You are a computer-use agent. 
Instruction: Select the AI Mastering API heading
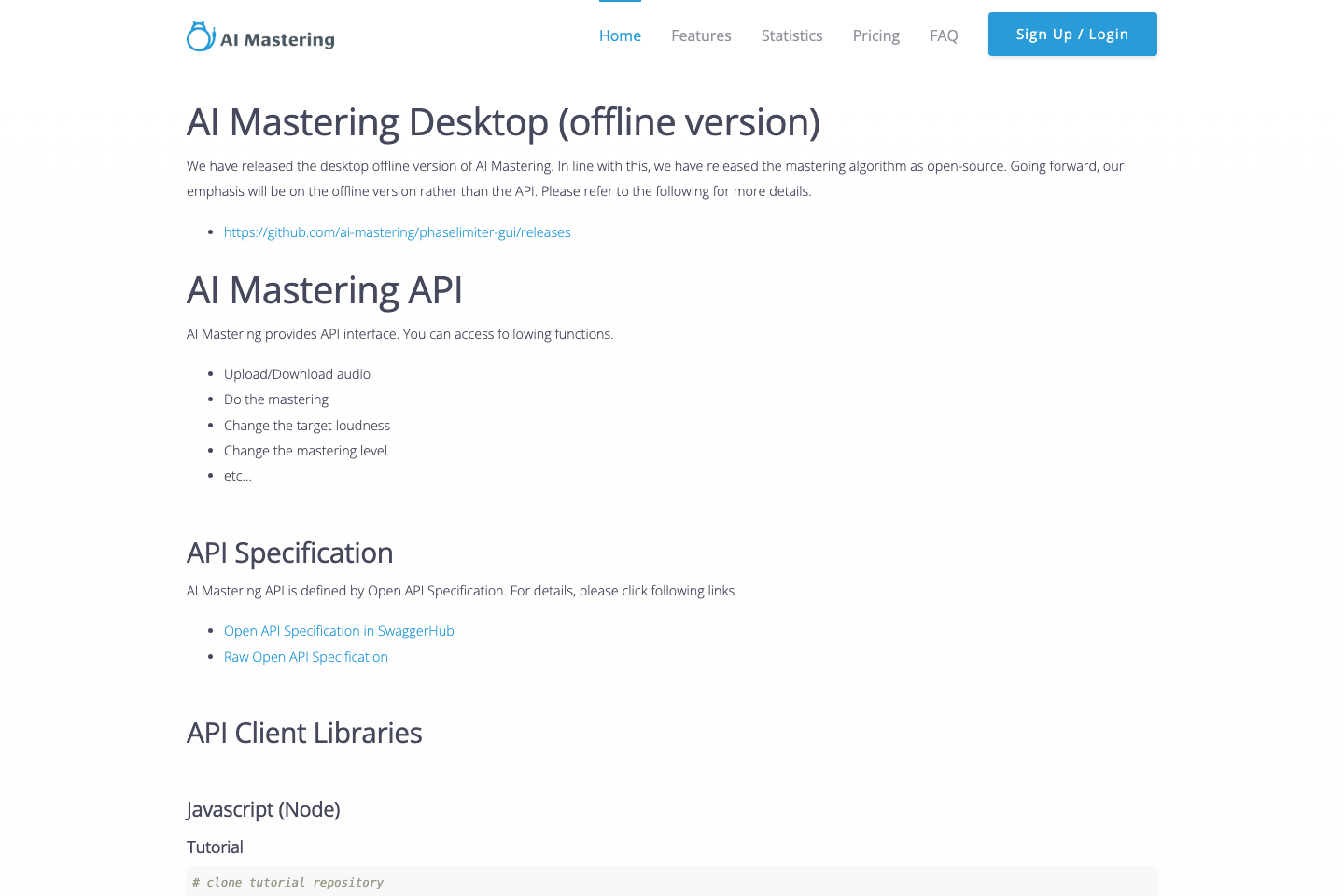pyautogui.click(x=325, y=290)
